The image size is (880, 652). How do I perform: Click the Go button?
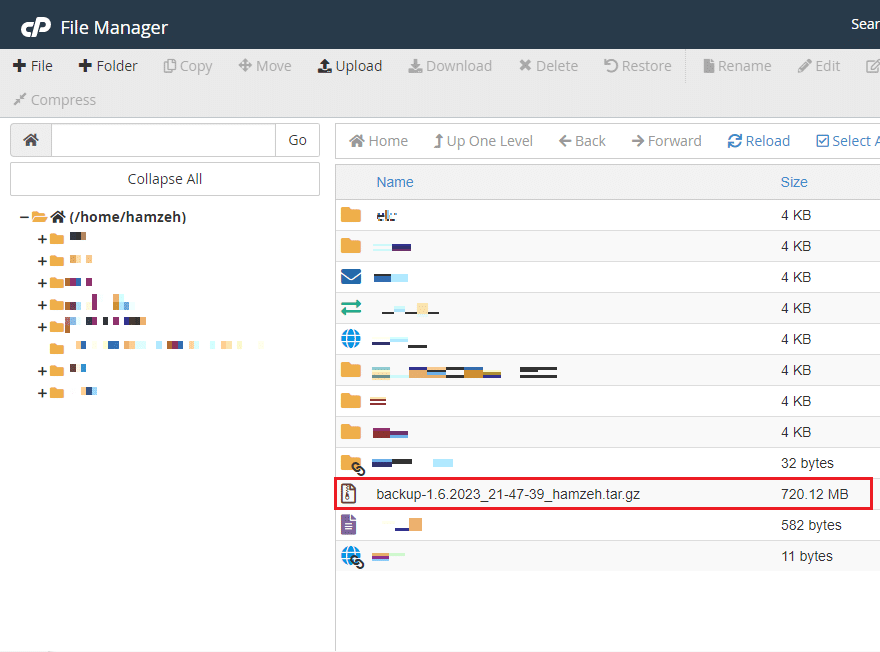click(297, 140)
